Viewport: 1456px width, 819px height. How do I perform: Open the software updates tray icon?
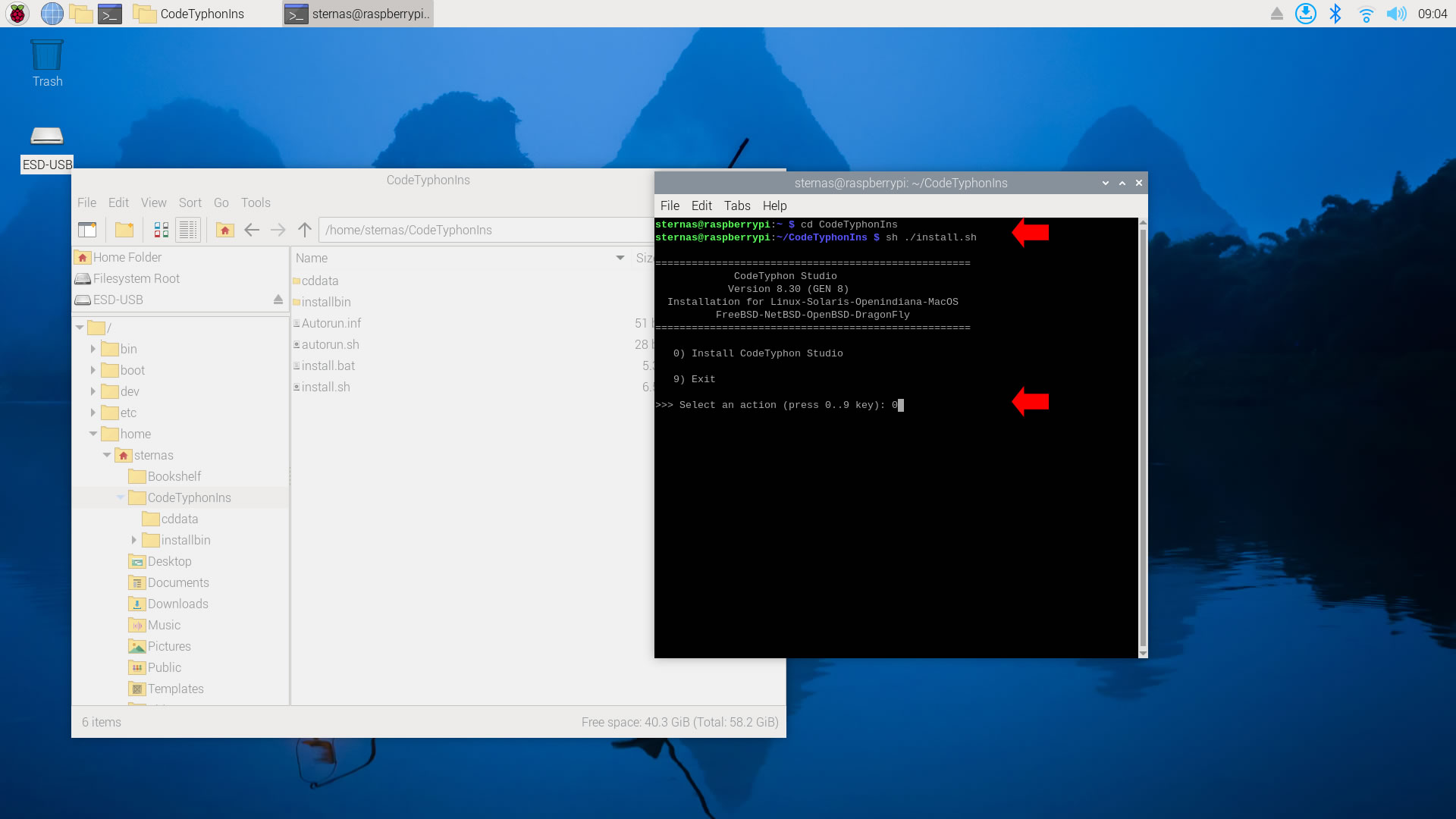click(1306, 14)
